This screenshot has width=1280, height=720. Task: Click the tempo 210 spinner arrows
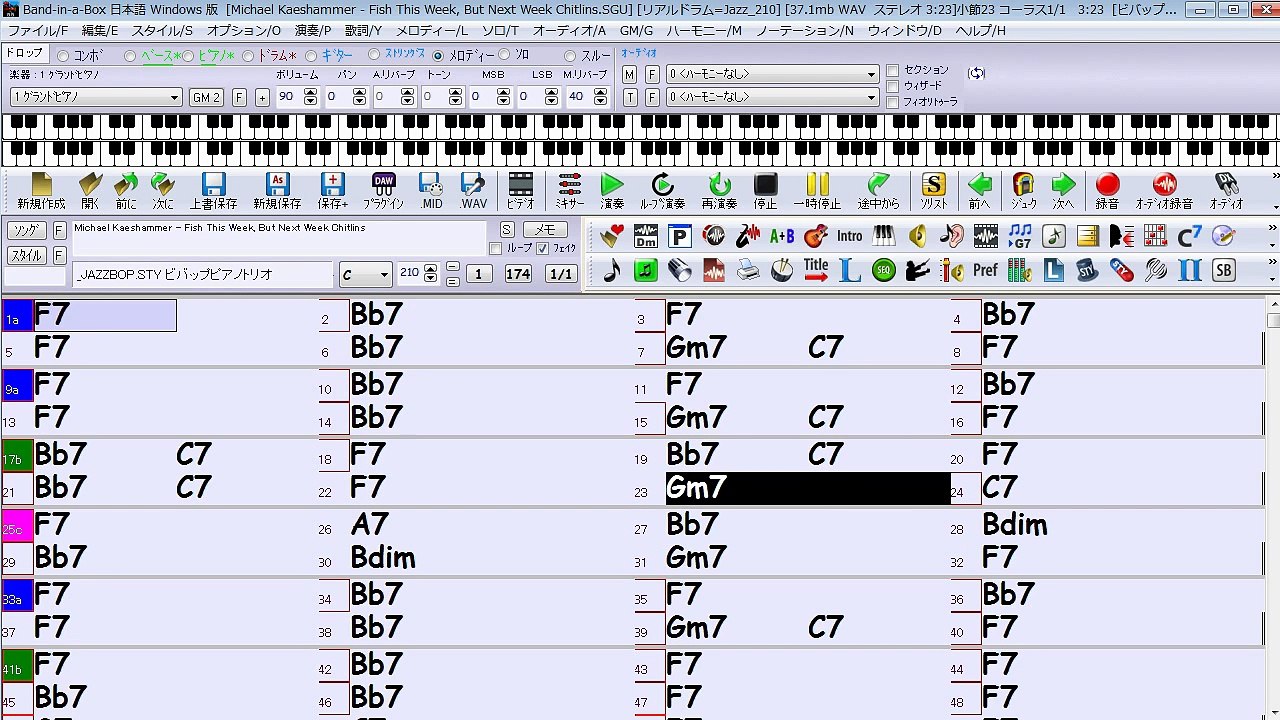pyautogui.click(x=431, y=273)
